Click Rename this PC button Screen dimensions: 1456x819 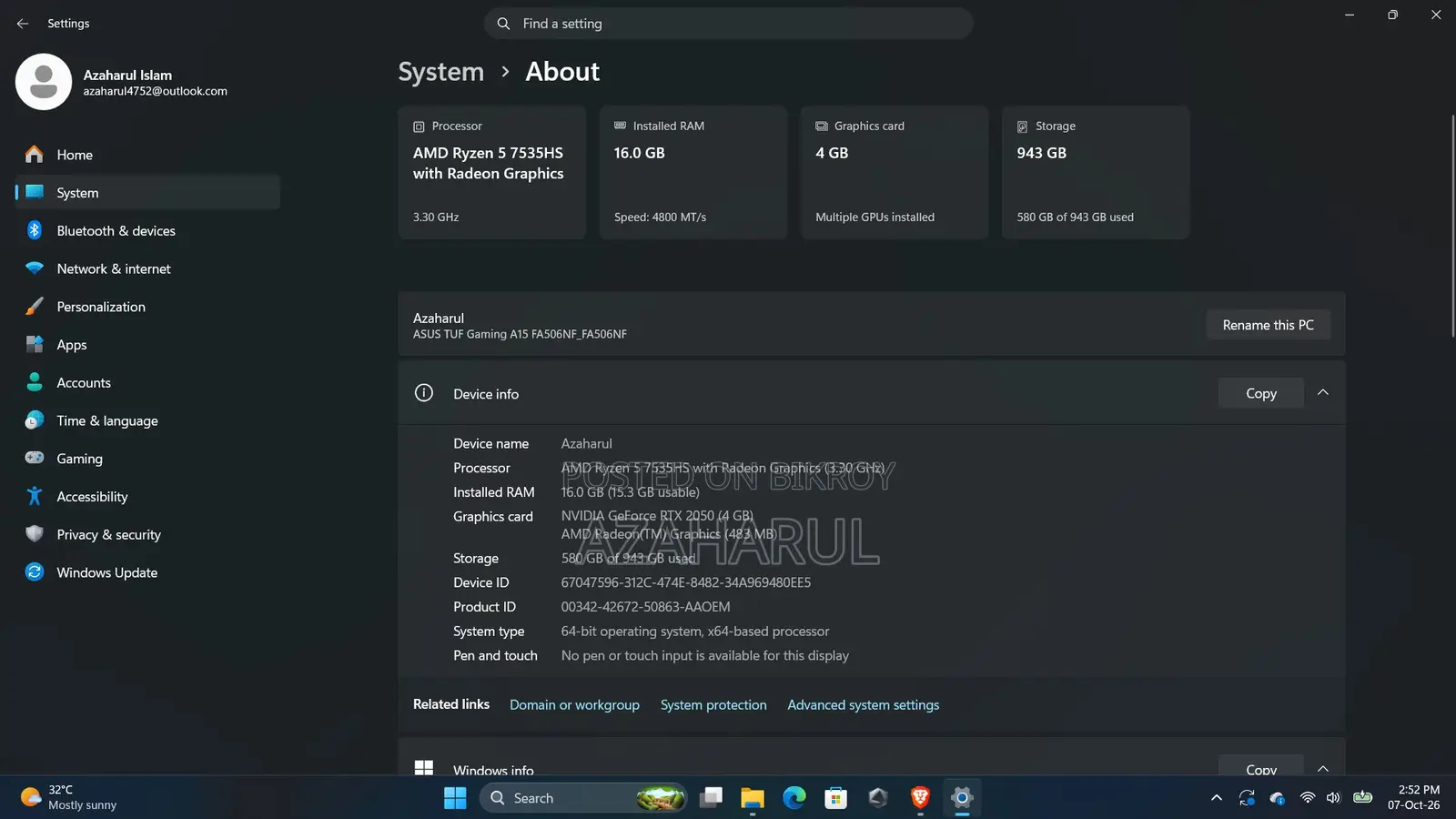coord(1268,325)
